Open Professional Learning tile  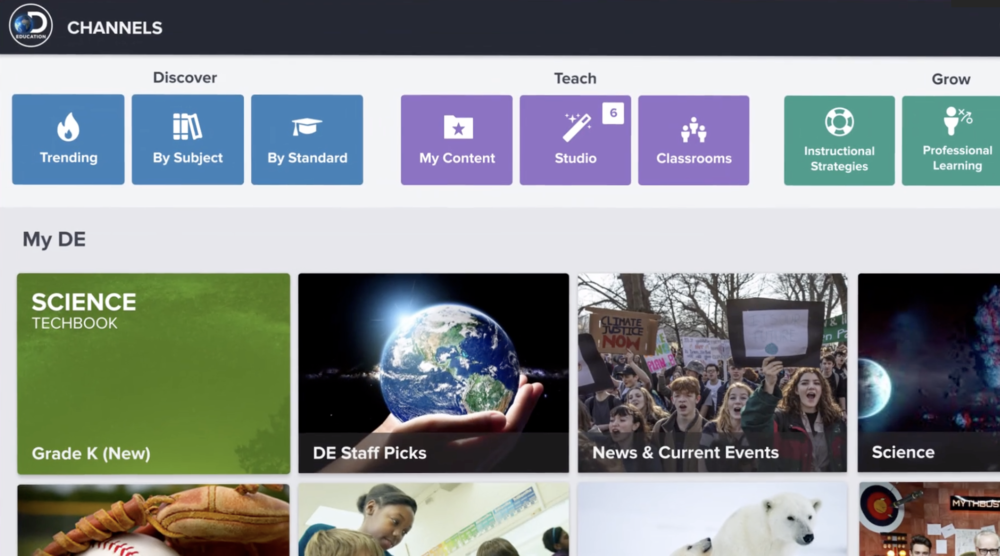(x=951, y=141)
